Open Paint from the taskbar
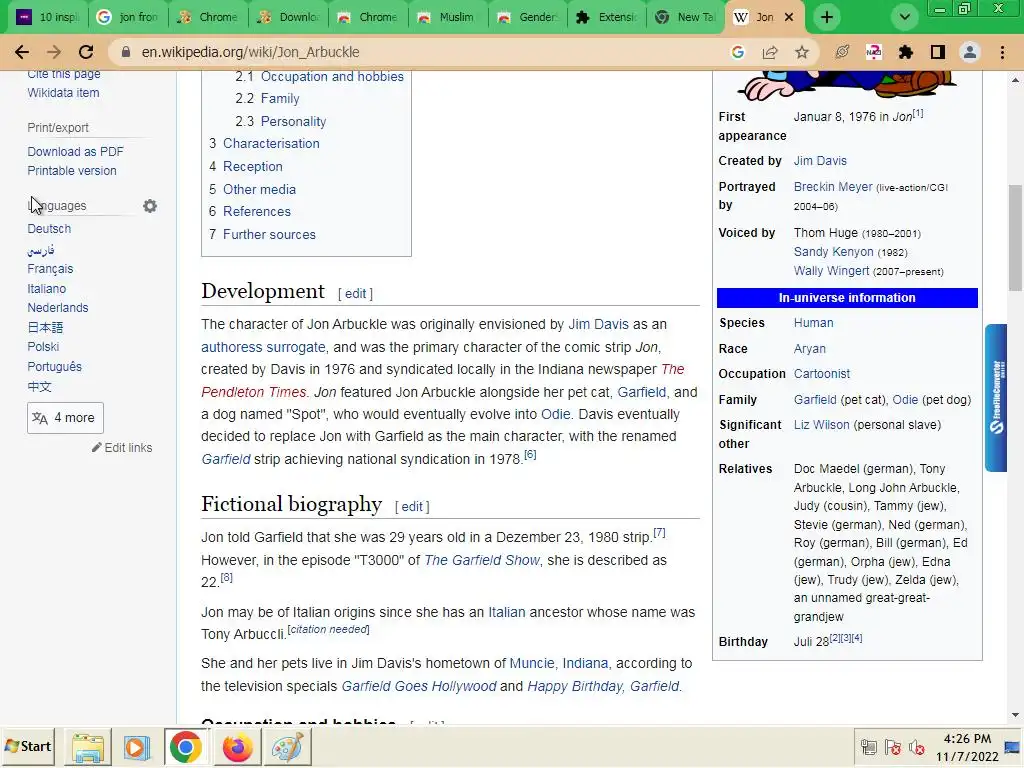The image size is (1024, 768). pos(287,747)
